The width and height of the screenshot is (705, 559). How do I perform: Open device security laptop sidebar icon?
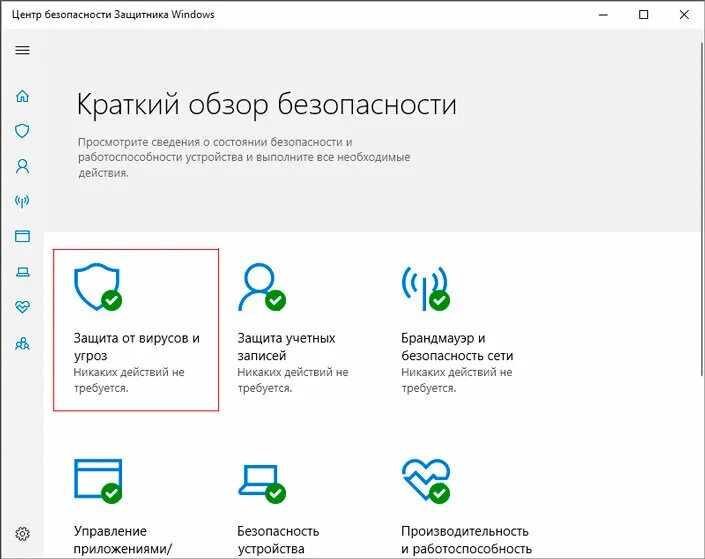[22, 272]
